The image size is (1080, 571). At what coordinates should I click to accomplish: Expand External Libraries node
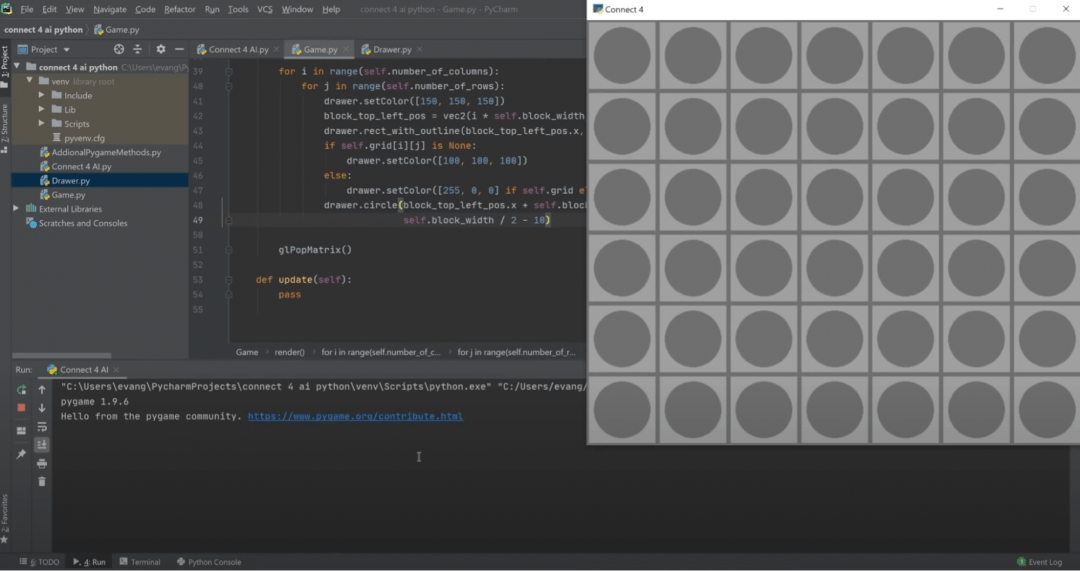point(16,209)
